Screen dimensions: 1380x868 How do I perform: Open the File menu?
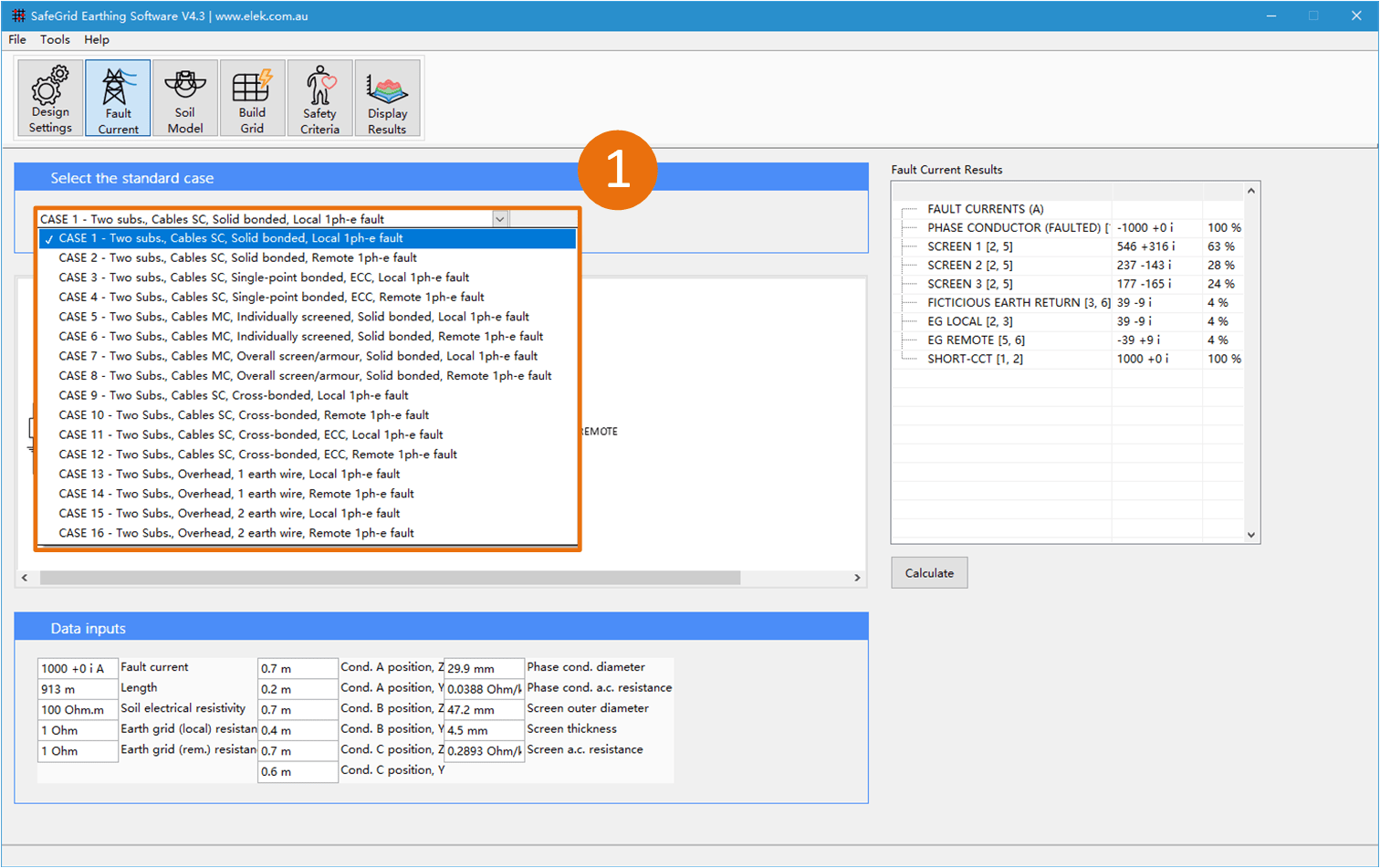(16, 39)
